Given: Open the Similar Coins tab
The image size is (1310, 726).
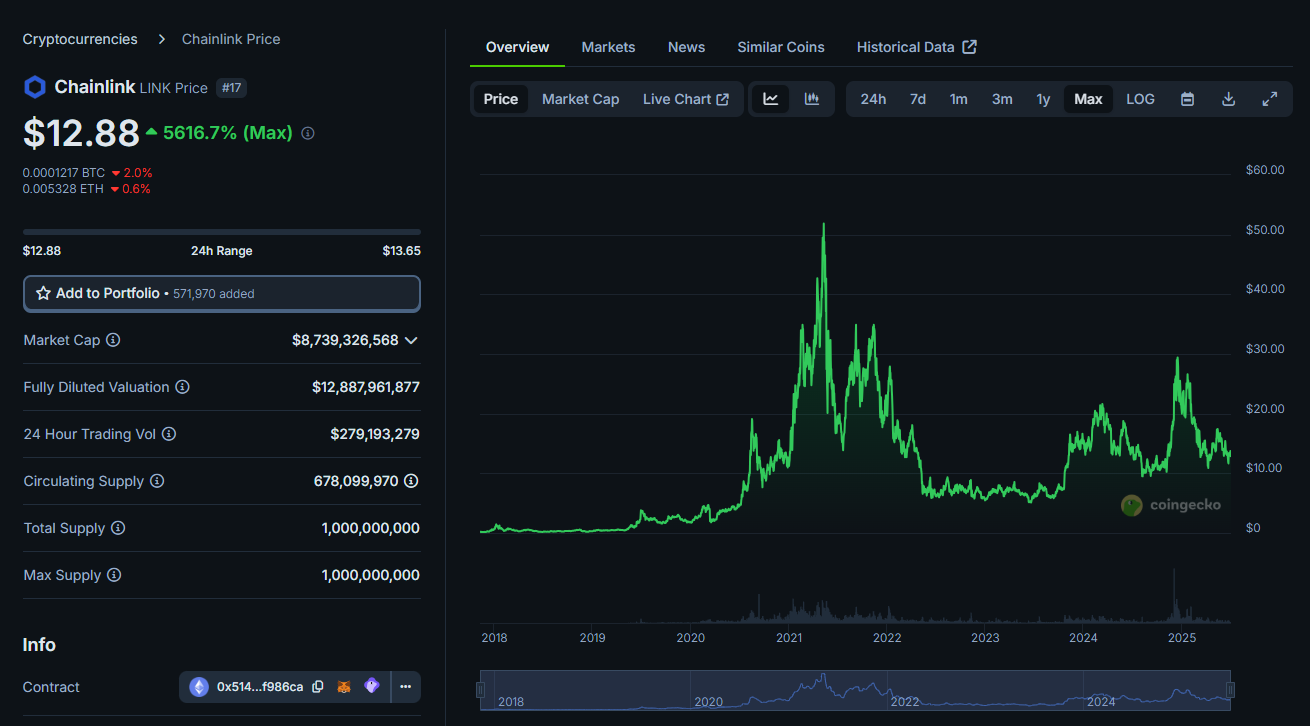Looking at the screenshot, I should (781, 47).
